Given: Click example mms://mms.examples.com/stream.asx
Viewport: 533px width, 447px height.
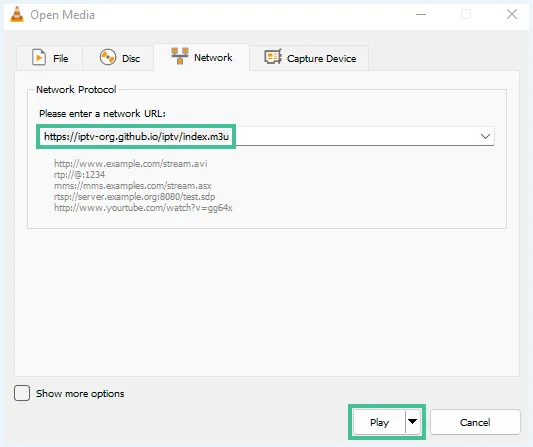Looking at the screenshot, I should click(x=133, y=186).
